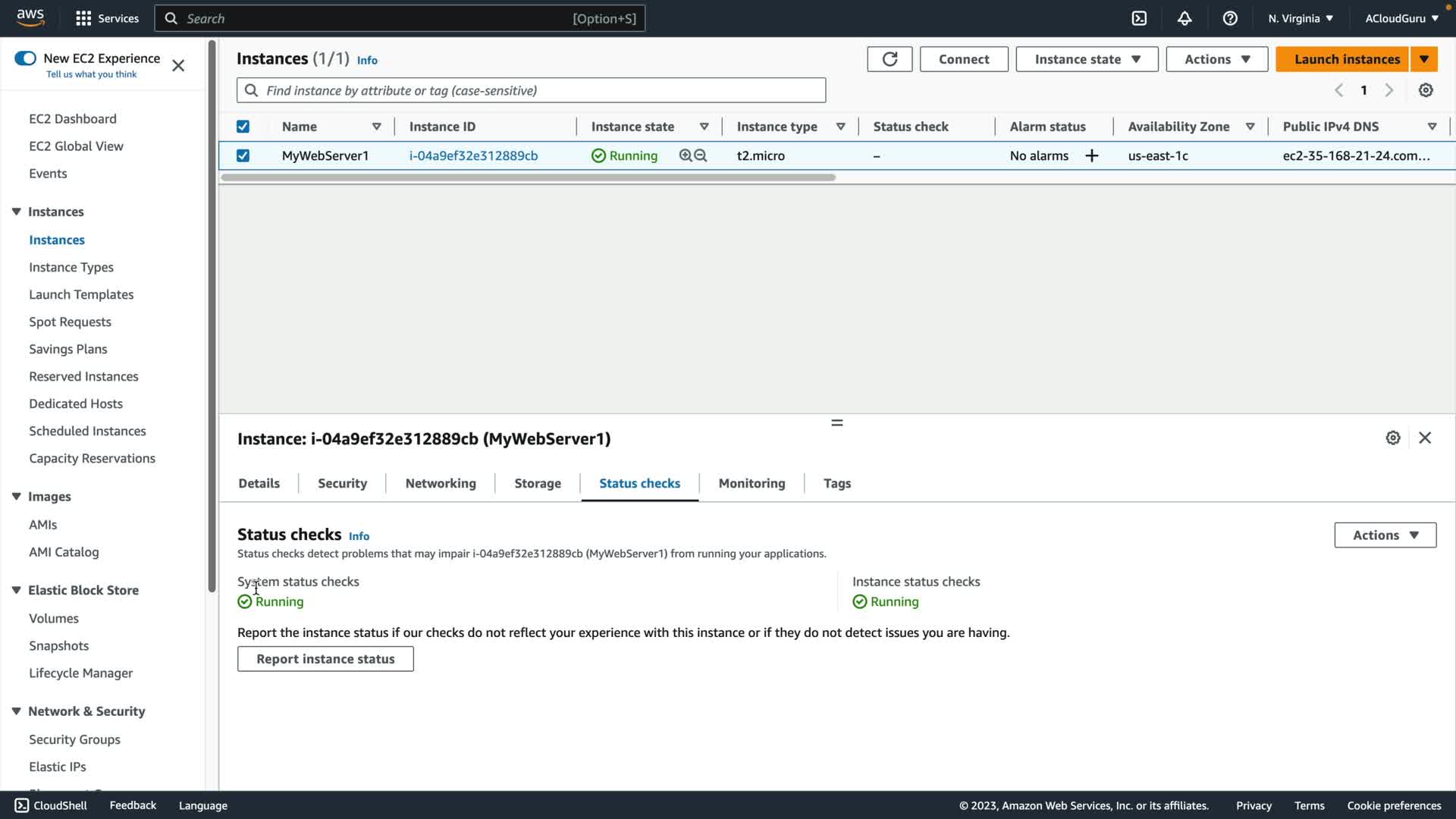Open the instance table preferences gear
The image size is (1456, 819).
pyautogui.click(x=1426, y=90)
